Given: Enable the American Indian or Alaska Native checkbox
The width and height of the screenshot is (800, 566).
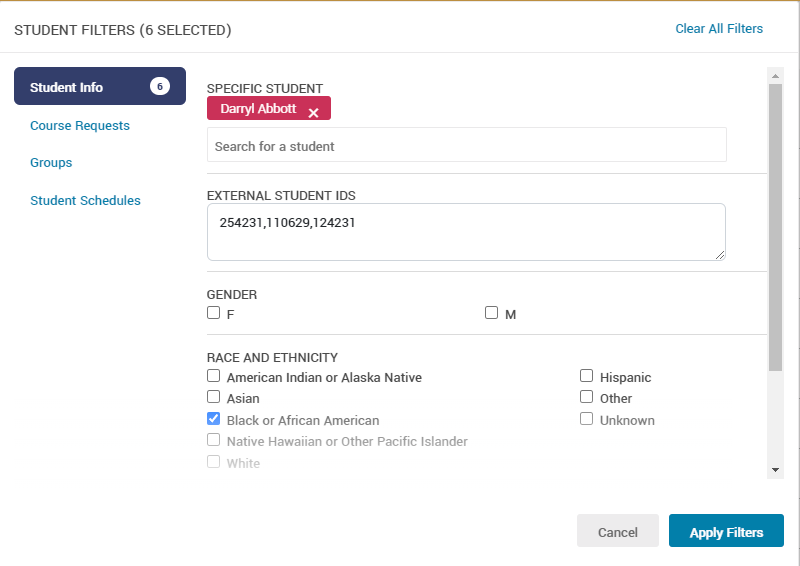Looking at the screenshot, I should 213,377.
